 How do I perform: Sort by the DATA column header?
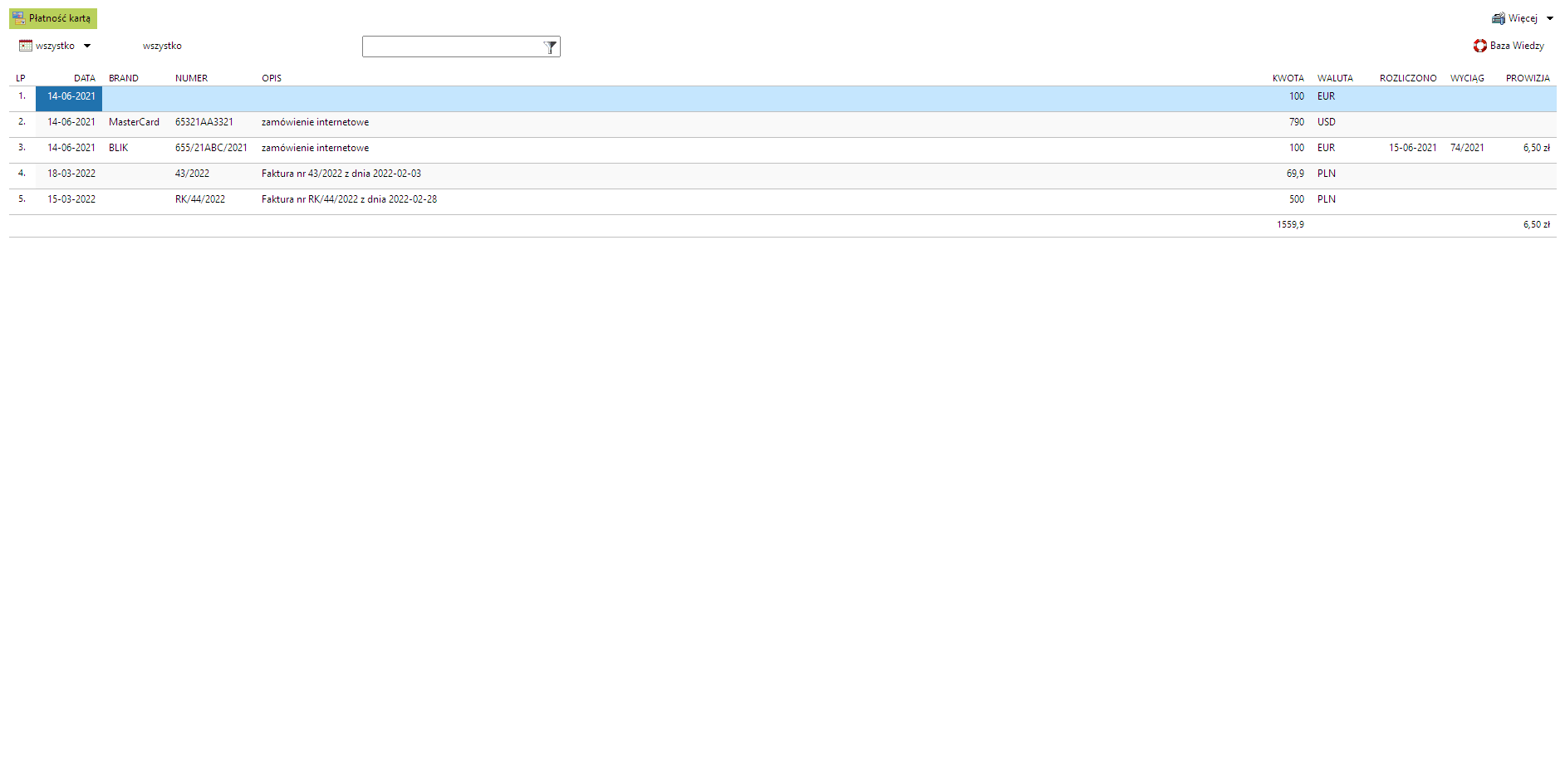coord(84,78)
